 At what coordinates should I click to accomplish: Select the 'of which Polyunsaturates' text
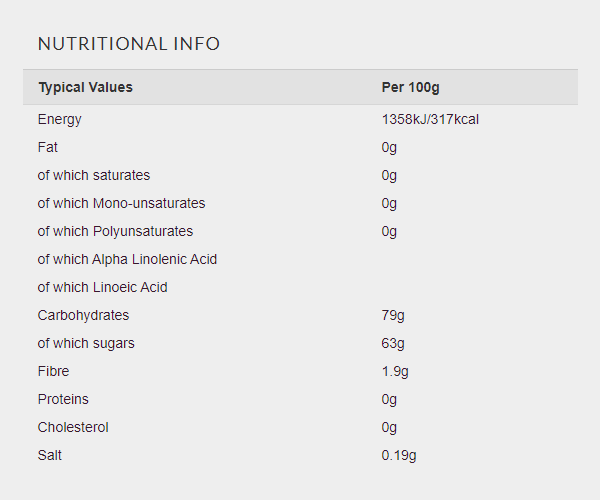point(115,231)
